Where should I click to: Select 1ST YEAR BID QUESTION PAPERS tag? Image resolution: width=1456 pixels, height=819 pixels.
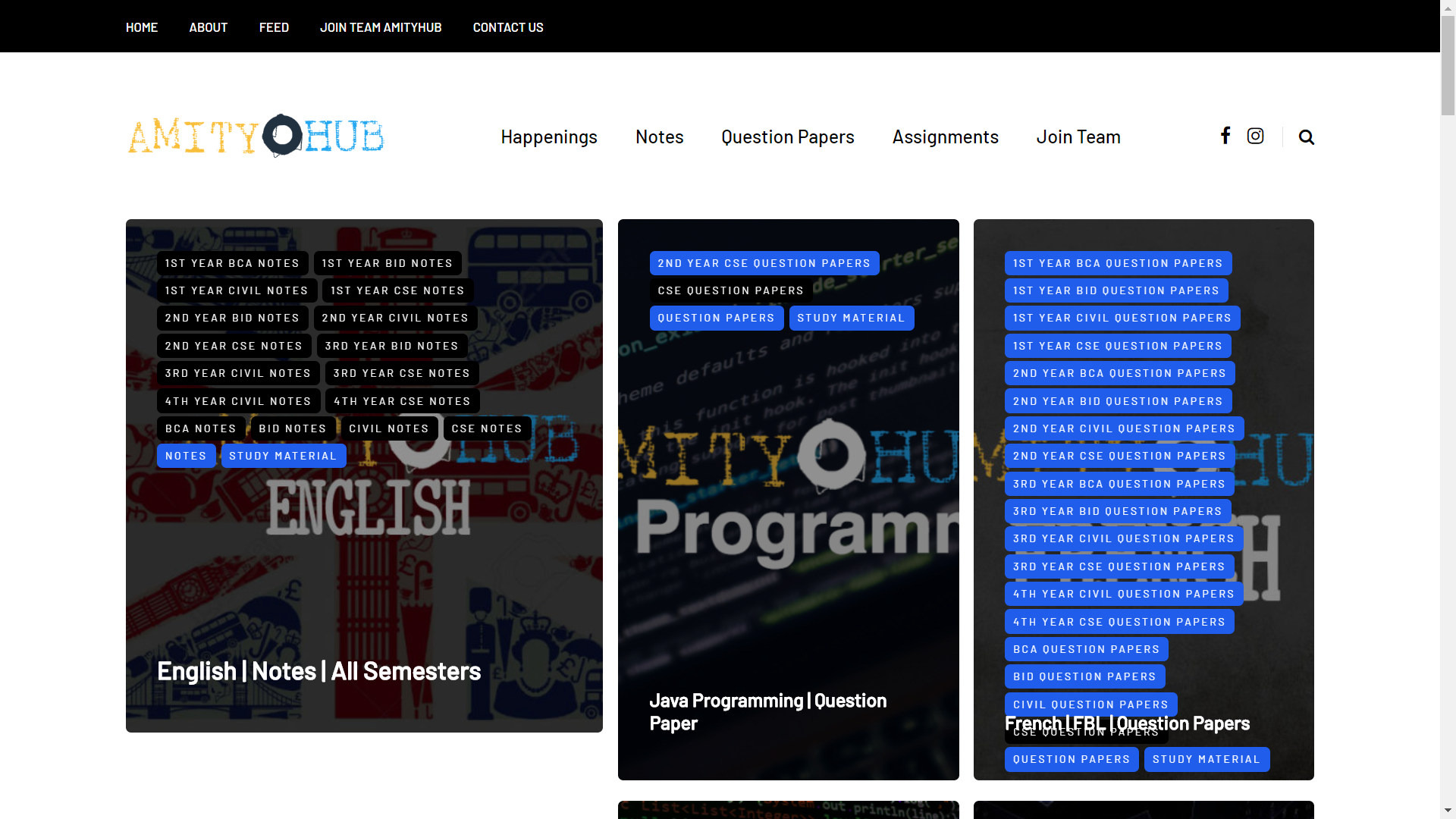pos(1116,290)
